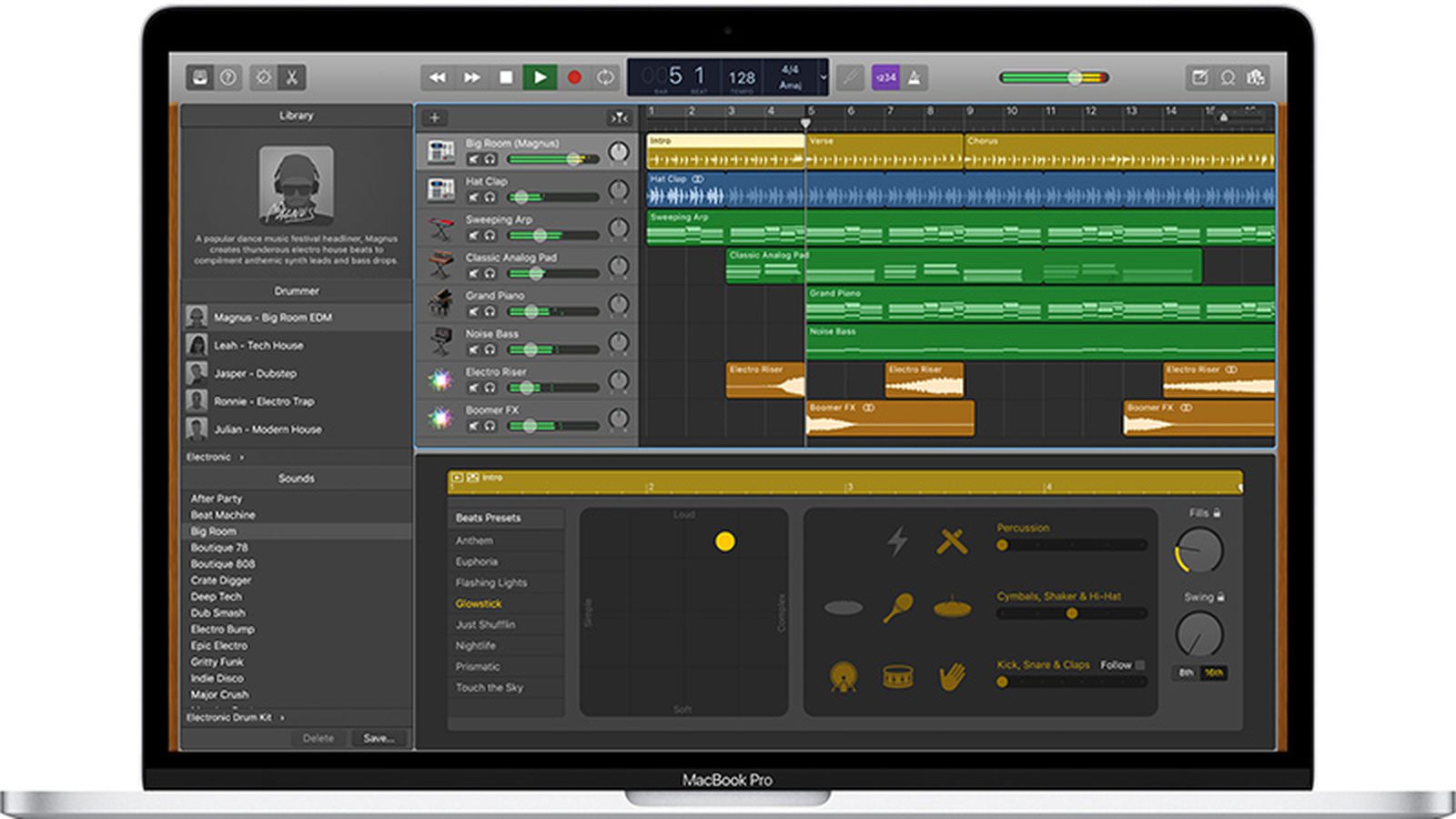1456x819 pixels.
Task: Select the Boomer FX track icon
Action: coord(441,418)
